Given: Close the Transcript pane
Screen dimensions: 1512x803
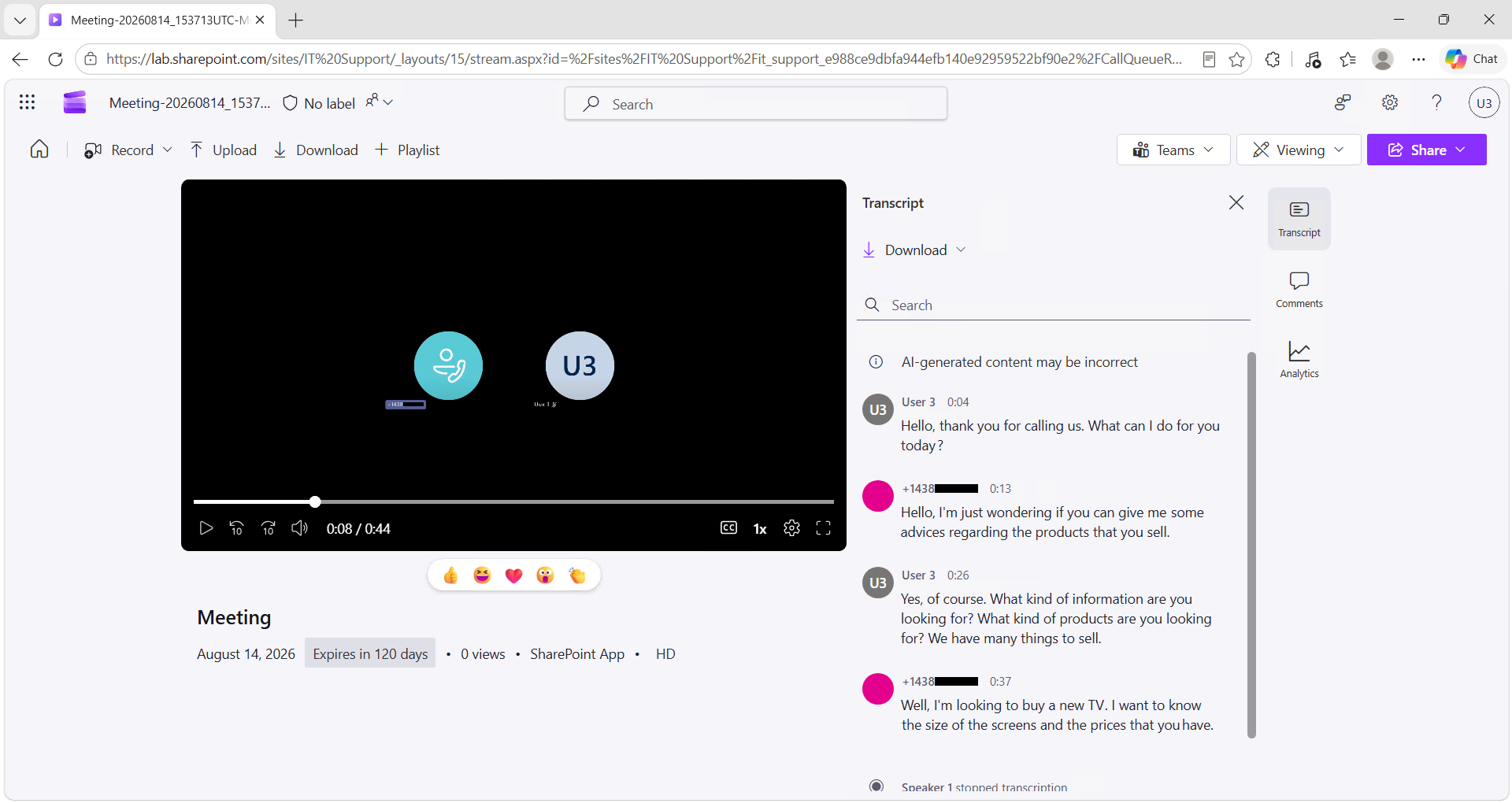Looking at the screenshot, I should pyautogui.click(x=1236, y=202).
